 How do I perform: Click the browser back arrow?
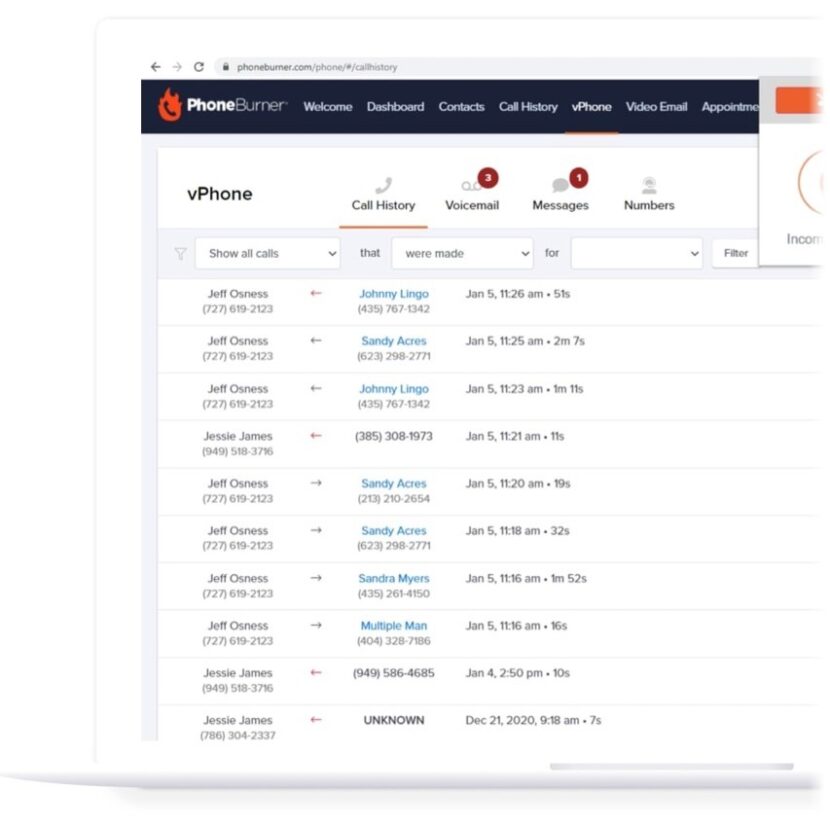coord(155,66)
